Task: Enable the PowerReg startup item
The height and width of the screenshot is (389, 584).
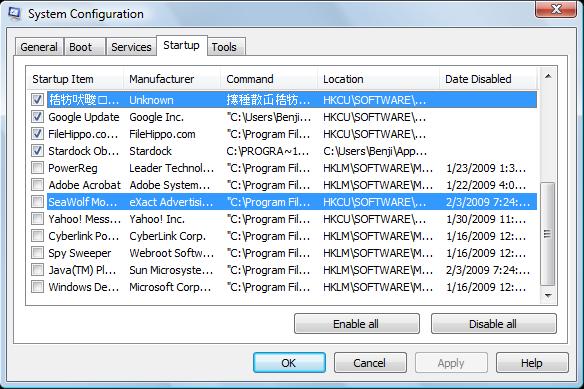Action: coord(37,168)
